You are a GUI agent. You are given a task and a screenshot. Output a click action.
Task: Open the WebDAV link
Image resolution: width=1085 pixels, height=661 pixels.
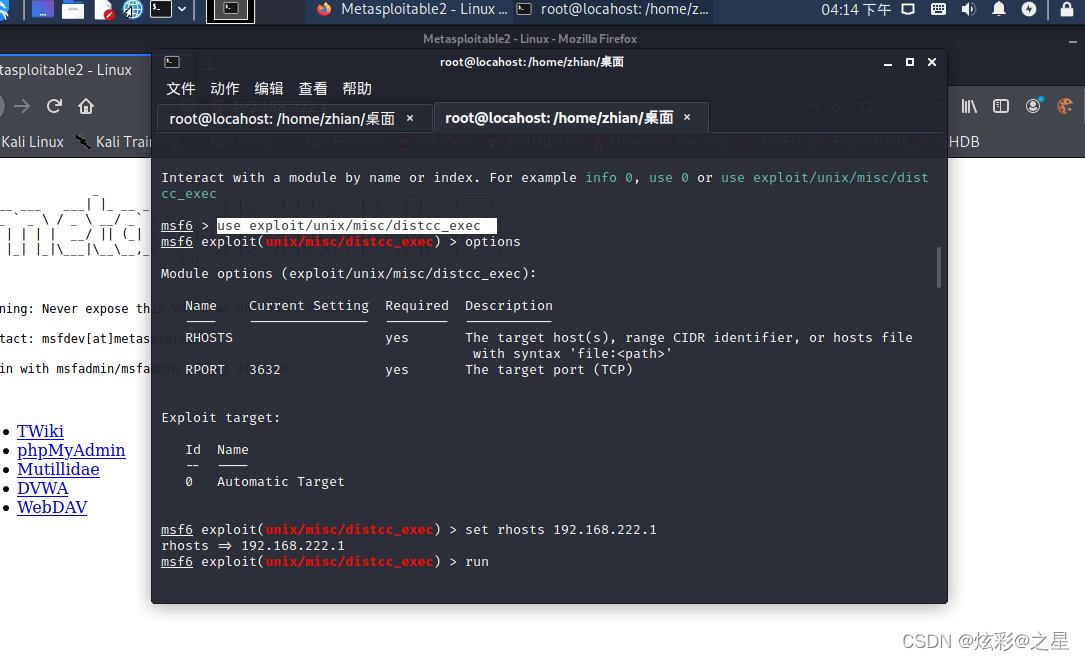pos(52,507)
